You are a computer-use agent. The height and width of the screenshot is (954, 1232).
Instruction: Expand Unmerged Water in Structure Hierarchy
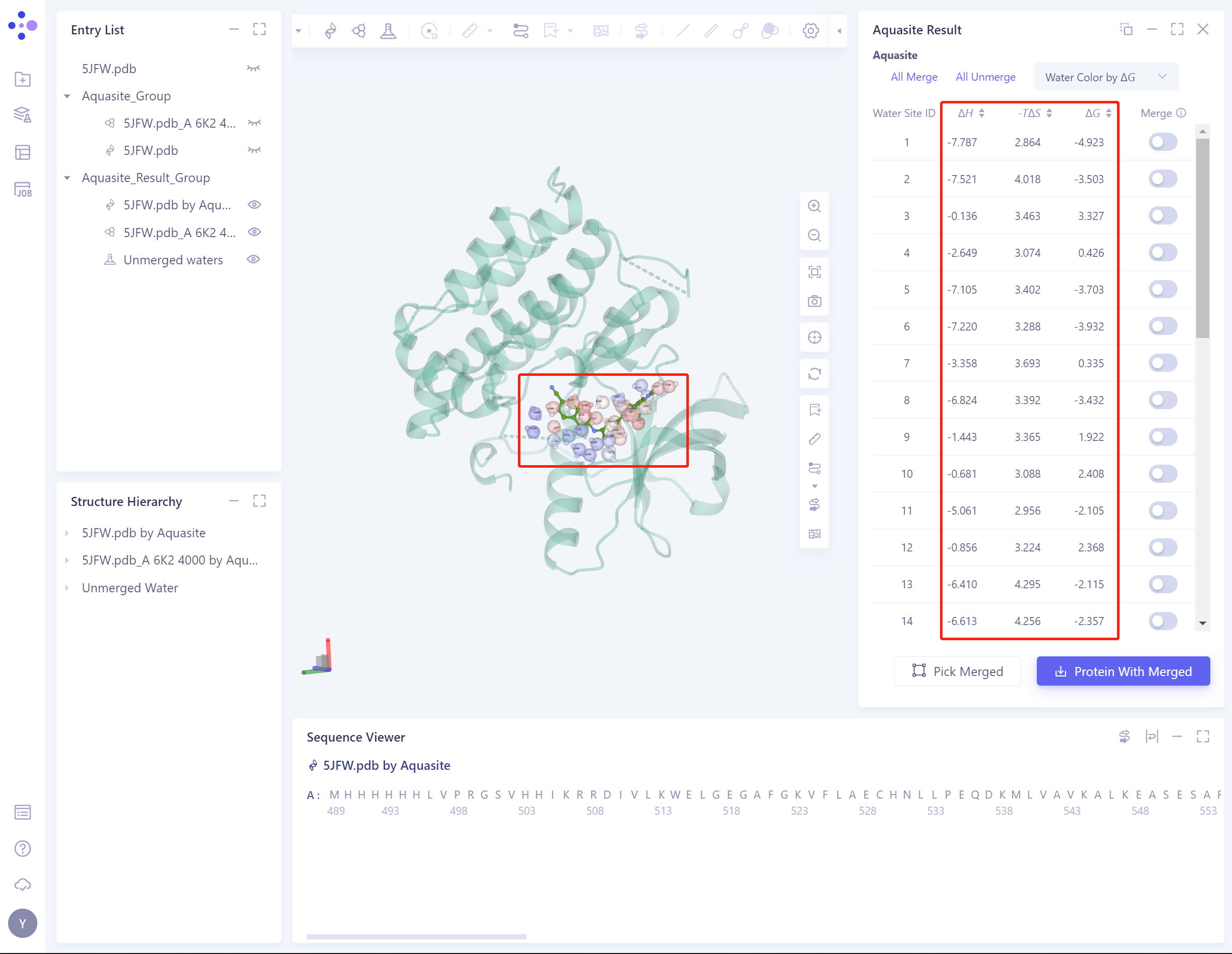tap(67, 588)
